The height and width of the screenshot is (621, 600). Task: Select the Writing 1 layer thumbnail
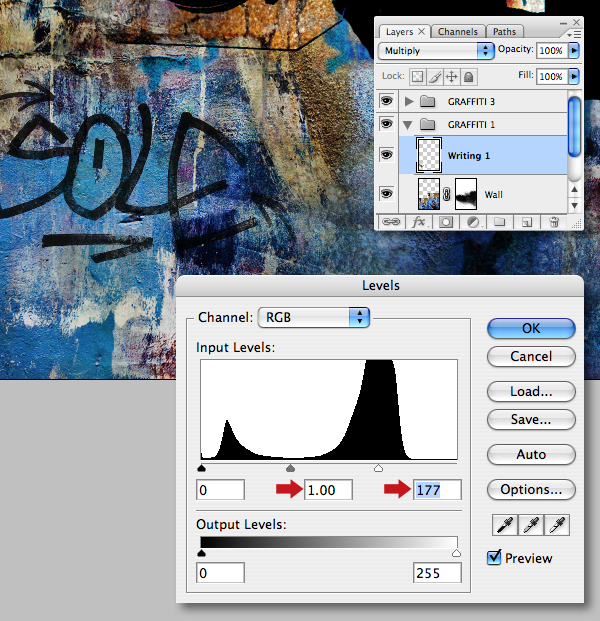(x=429, y=155)
